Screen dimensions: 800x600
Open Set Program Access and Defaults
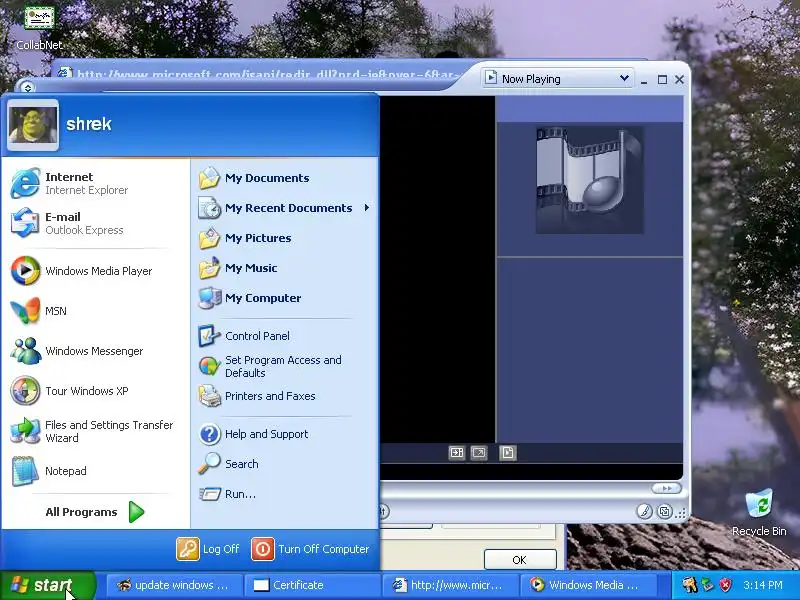(x=284, y=366)
